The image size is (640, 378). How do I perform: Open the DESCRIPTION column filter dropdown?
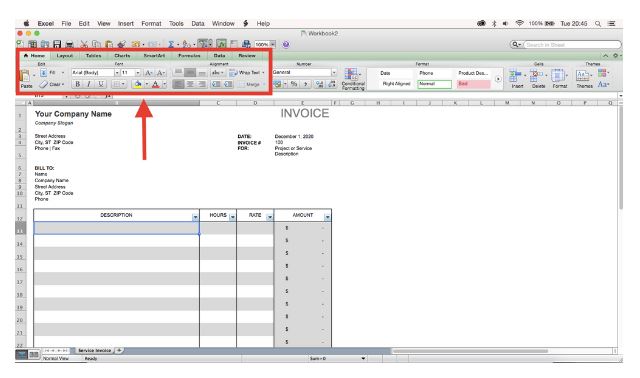(195, 217)
